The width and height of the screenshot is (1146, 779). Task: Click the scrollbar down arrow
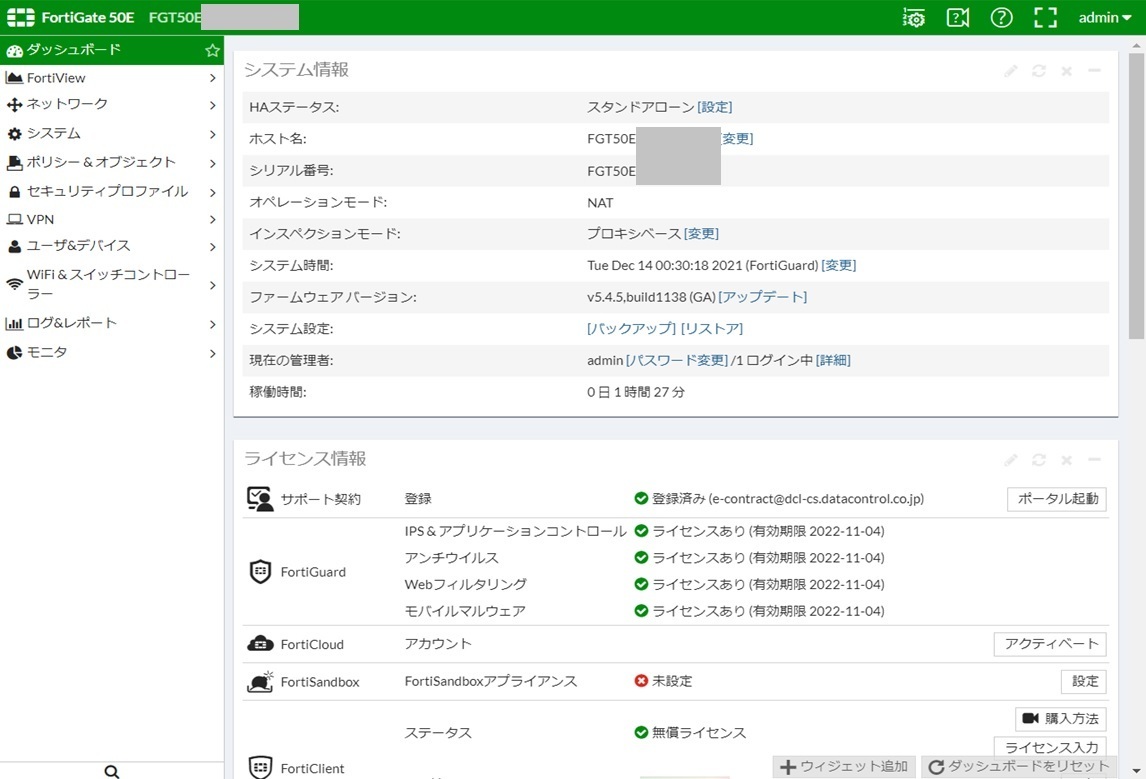(x=1136, y=771)
